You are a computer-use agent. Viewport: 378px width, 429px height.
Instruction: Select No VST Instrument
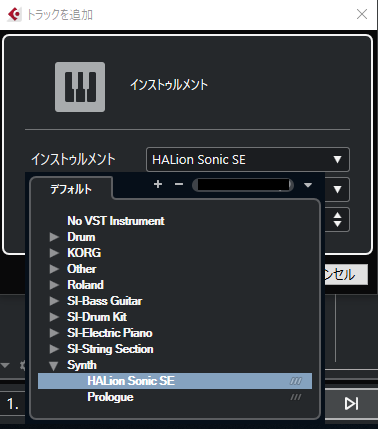click(x=116, y=221)
